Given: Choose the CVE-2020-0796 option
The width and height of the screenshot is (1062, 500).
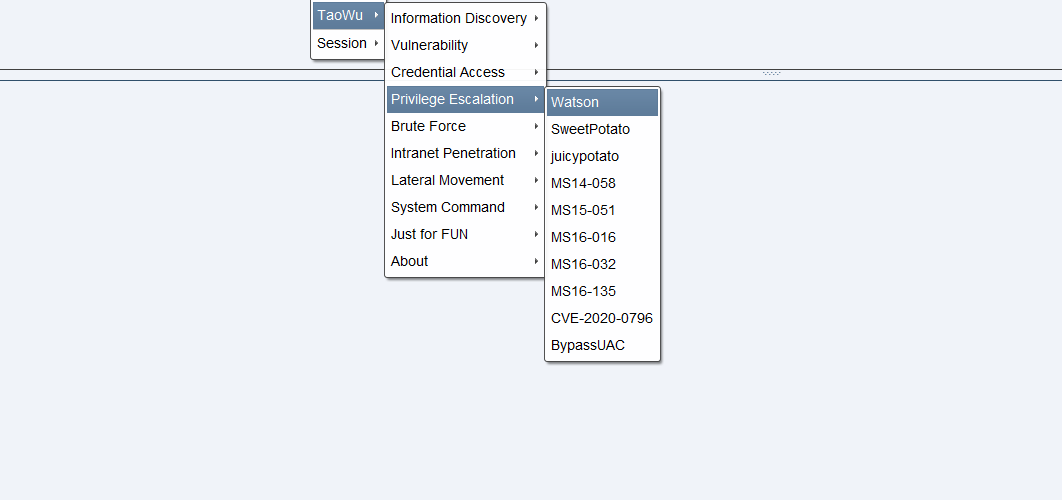Looking at the screenshot, I should [x=602, y=318].
